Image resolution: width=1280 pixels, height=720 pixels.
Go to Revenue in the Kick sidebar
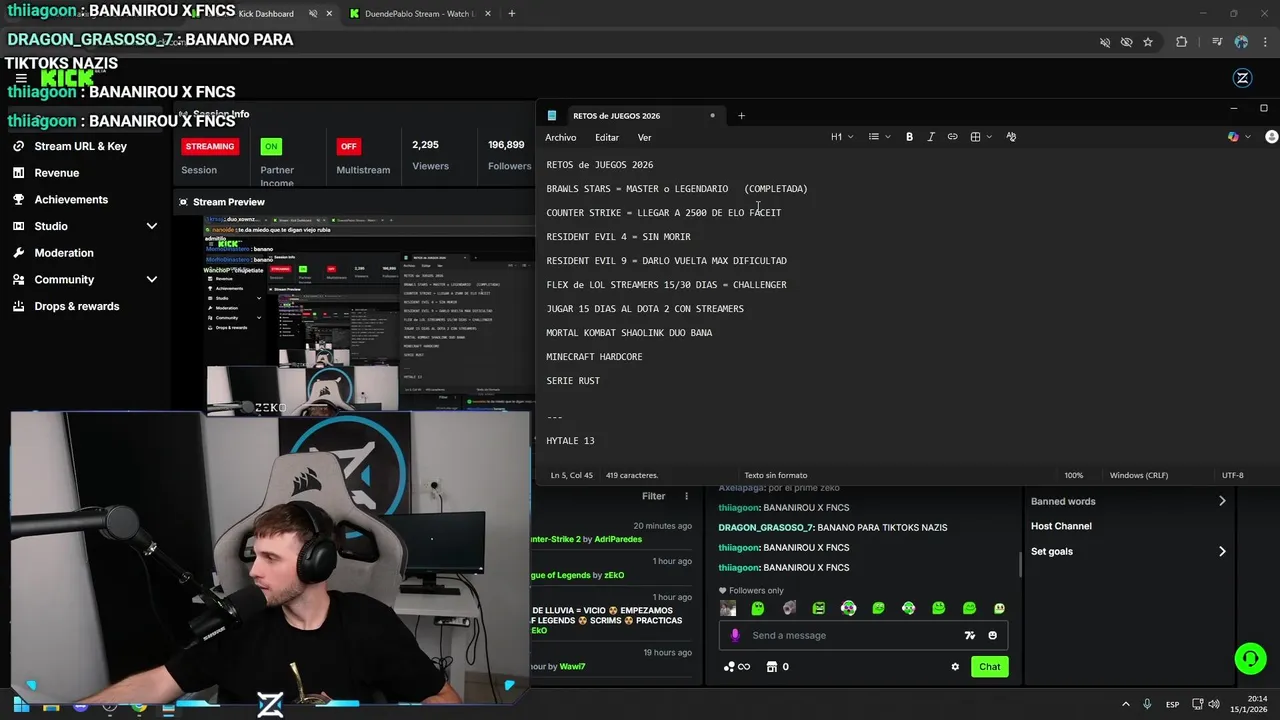(x=85, y=173)
